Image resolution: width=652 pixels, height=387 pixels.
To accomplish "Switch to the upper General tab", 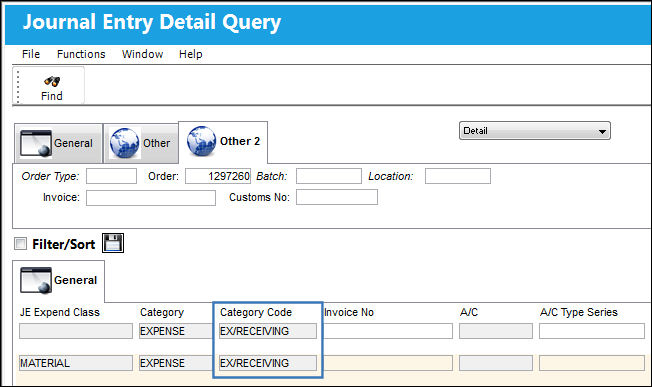I will (x=58, y=143).
